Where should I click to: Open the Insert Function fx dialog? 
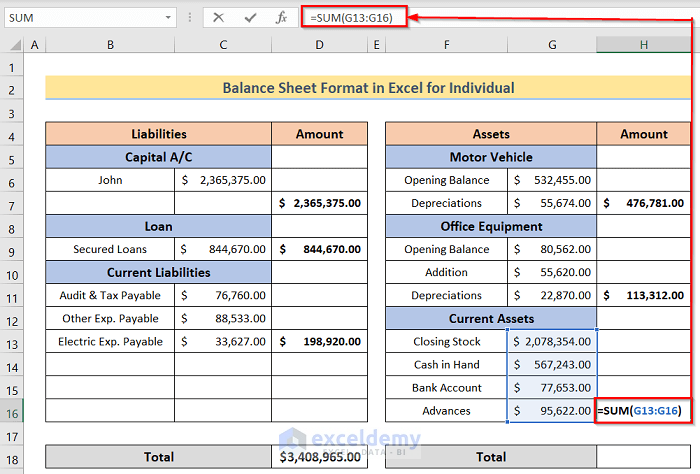tap(282, 17)
